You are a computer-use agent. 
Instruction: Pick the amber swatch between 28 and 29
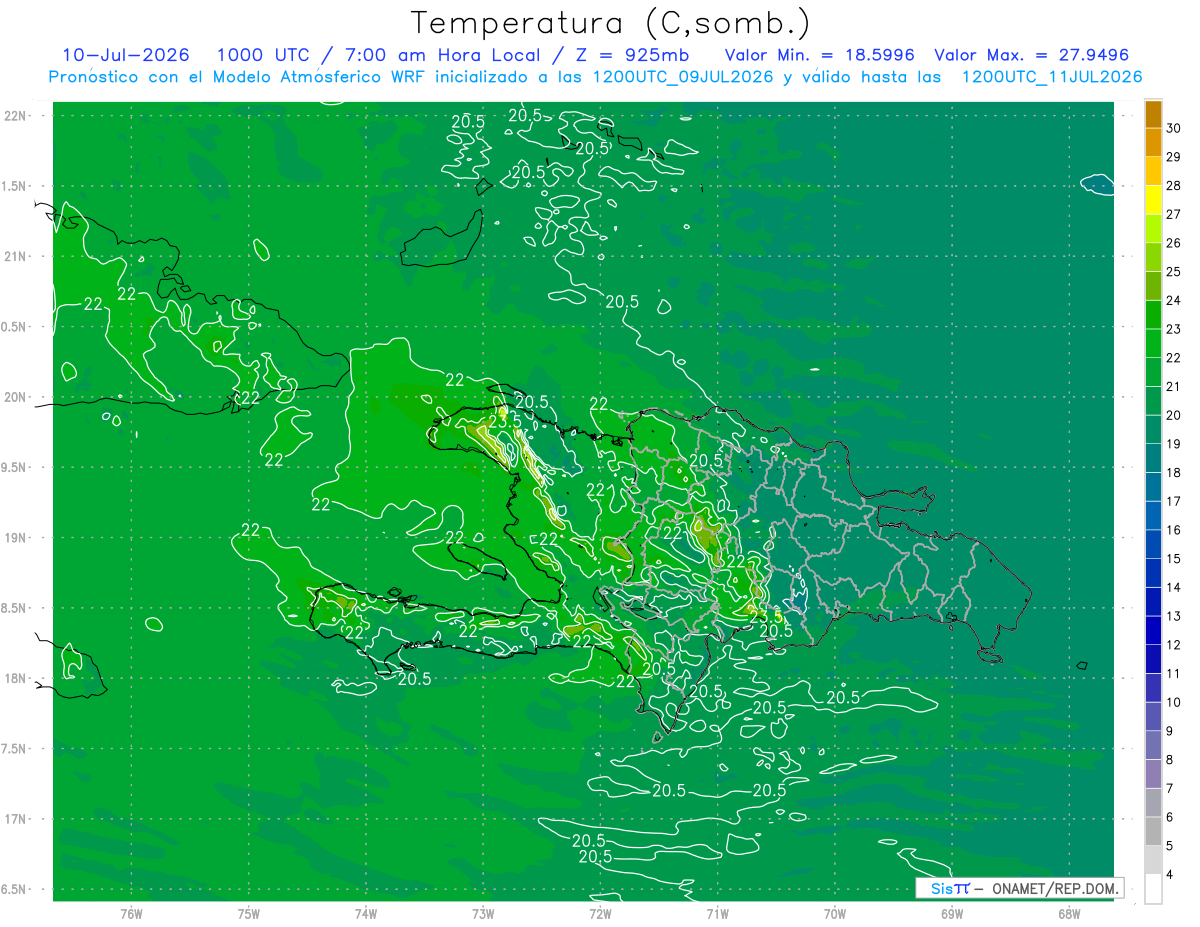[x=1153, y=171]
